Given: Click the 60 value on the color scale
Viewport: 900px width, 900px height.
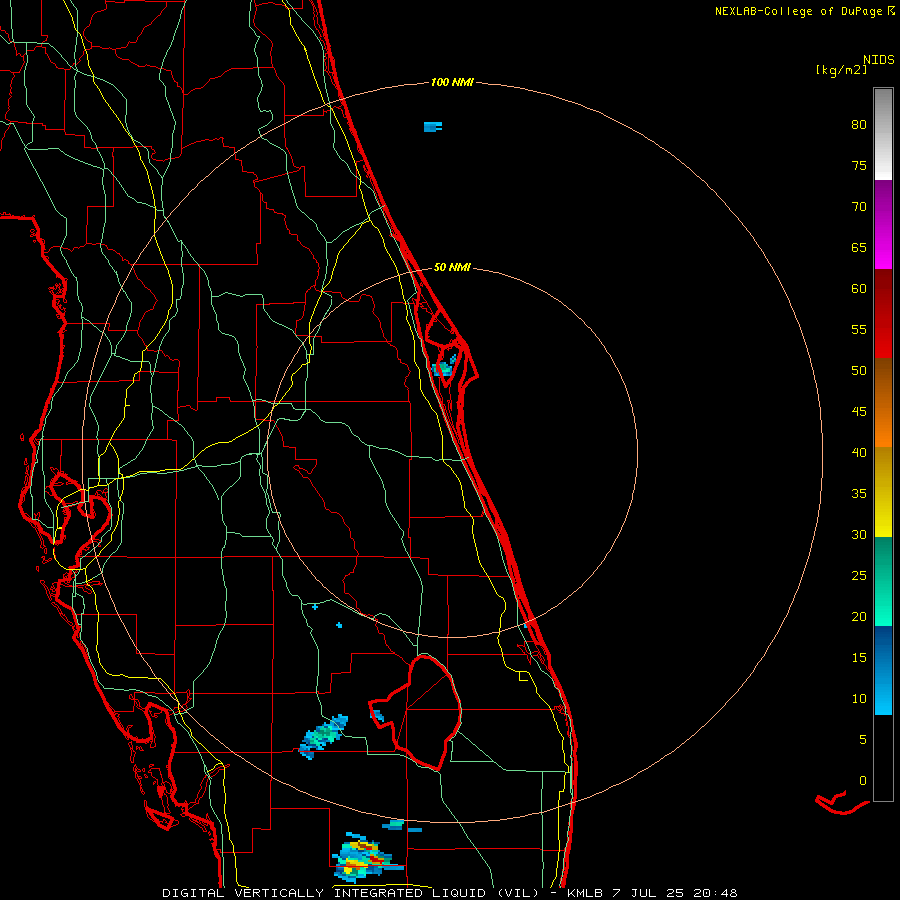Looking at the screenshot, I should point(859,288).
